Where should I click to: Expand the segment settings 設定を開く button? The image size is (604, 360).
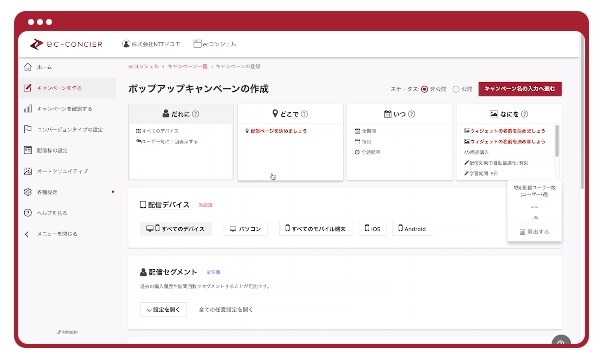(163, 310)
